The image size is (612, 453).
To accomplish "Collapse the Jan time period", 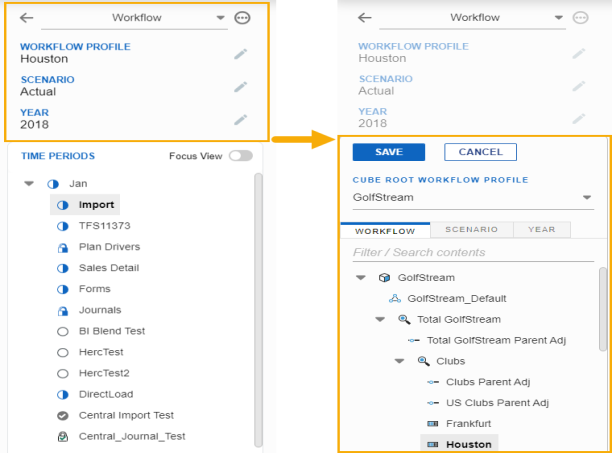I will click(28, 184).
